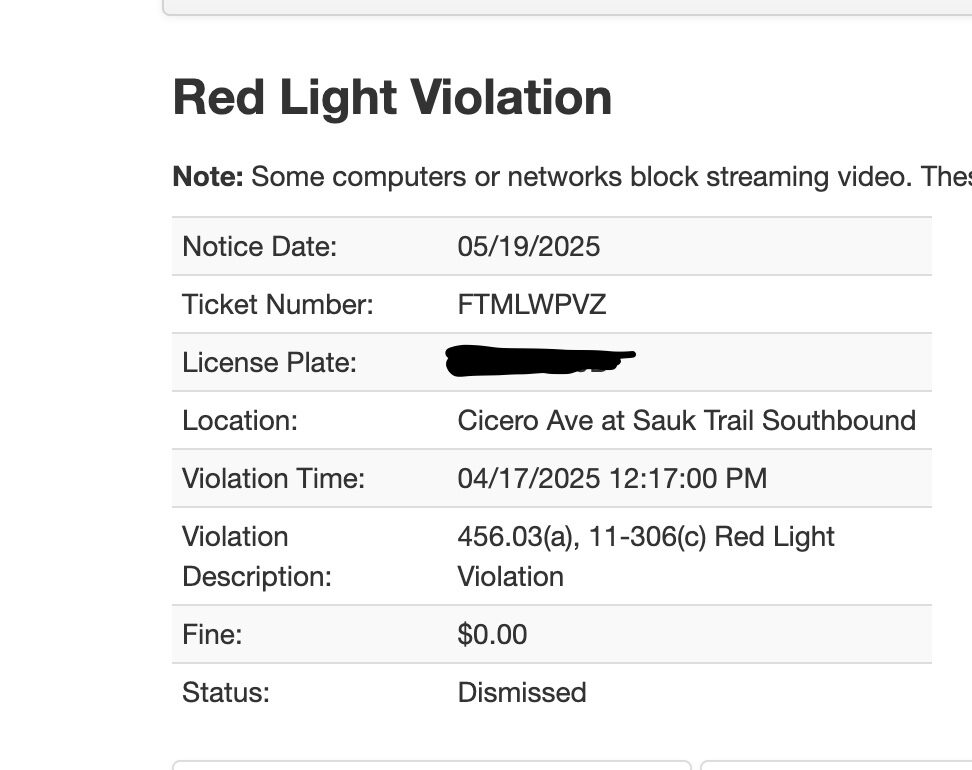The height and width of the screenshot is (770, 972).
Task: Select the Dismissed status value
Action: click(x=522, y=692)
